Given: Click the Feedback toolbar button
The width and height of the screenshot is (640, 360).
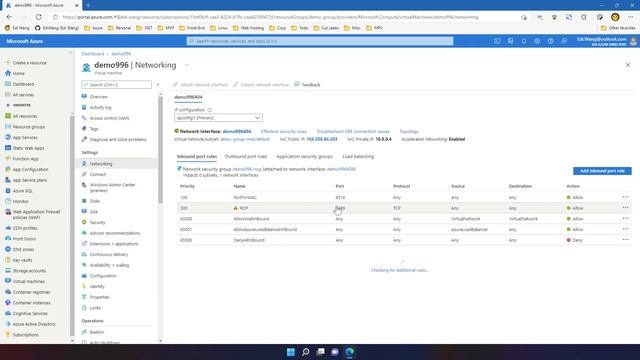Looking at the screenshot, I should pos(307,84).
